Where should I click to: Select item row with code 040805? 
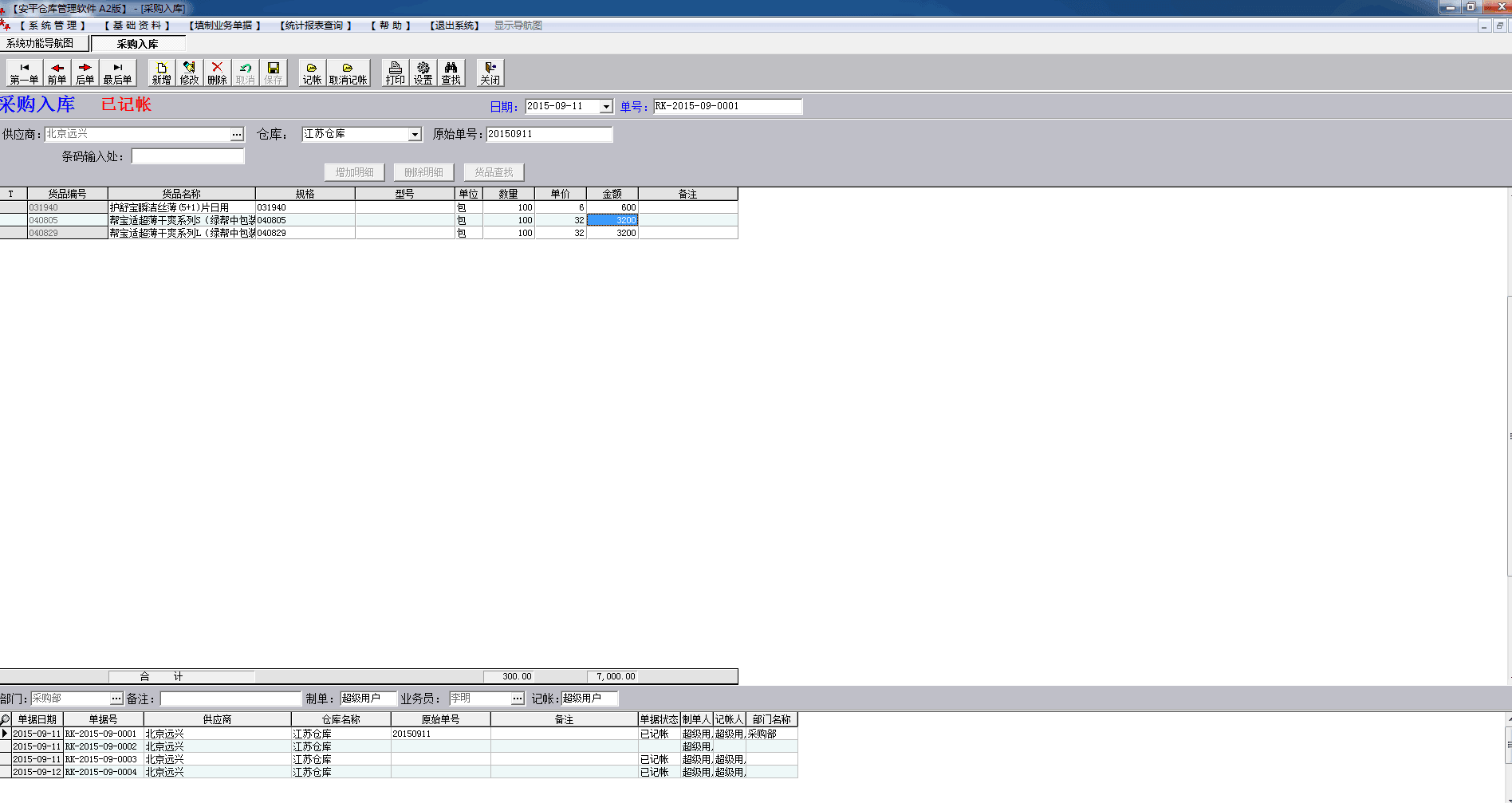pyautogui.click(x=368, y=220)
